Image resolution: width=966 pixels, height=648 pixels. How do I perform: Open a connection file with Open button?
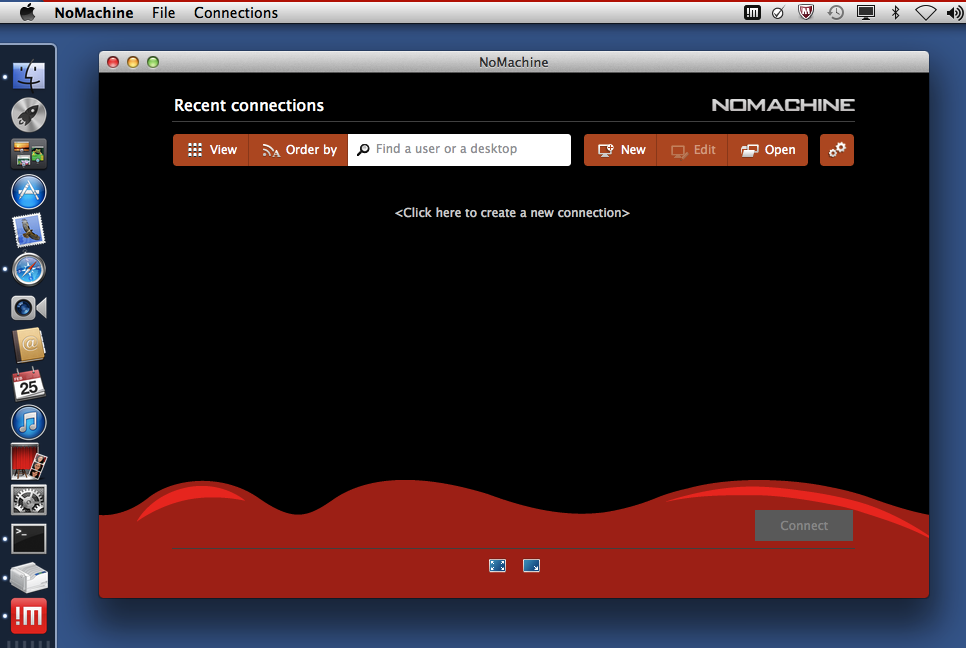pyautogui.click(x=768, y=150)
